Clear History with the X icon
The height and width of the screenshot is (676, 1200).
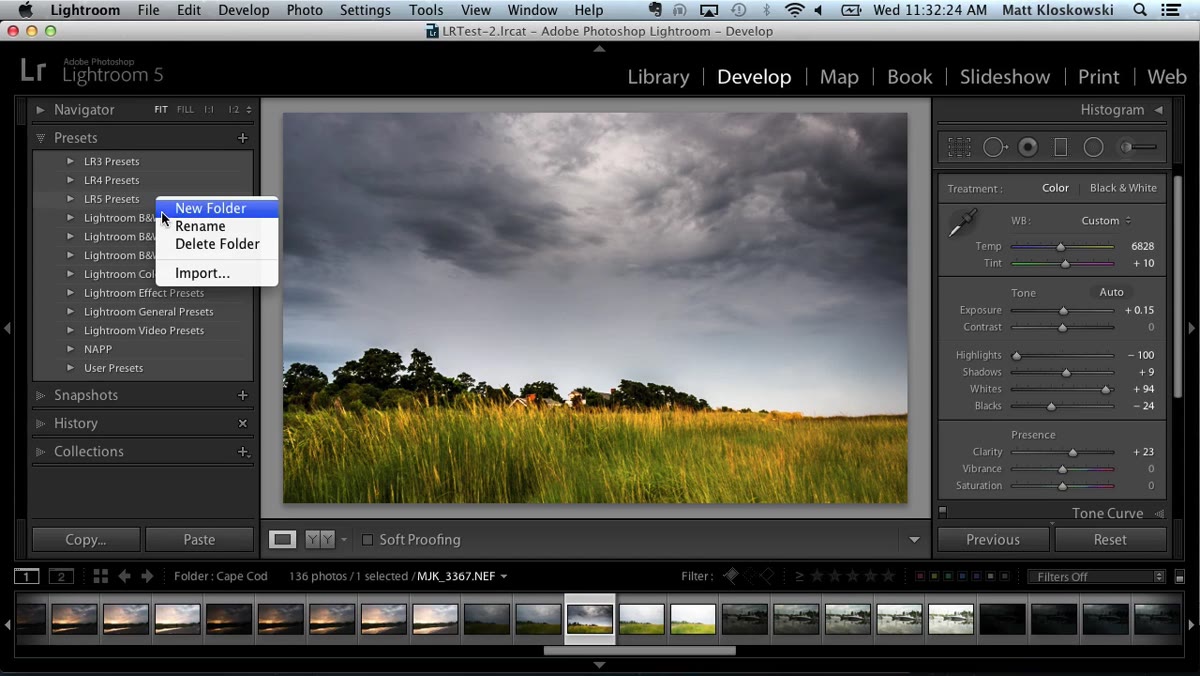(x=242, y=423)
